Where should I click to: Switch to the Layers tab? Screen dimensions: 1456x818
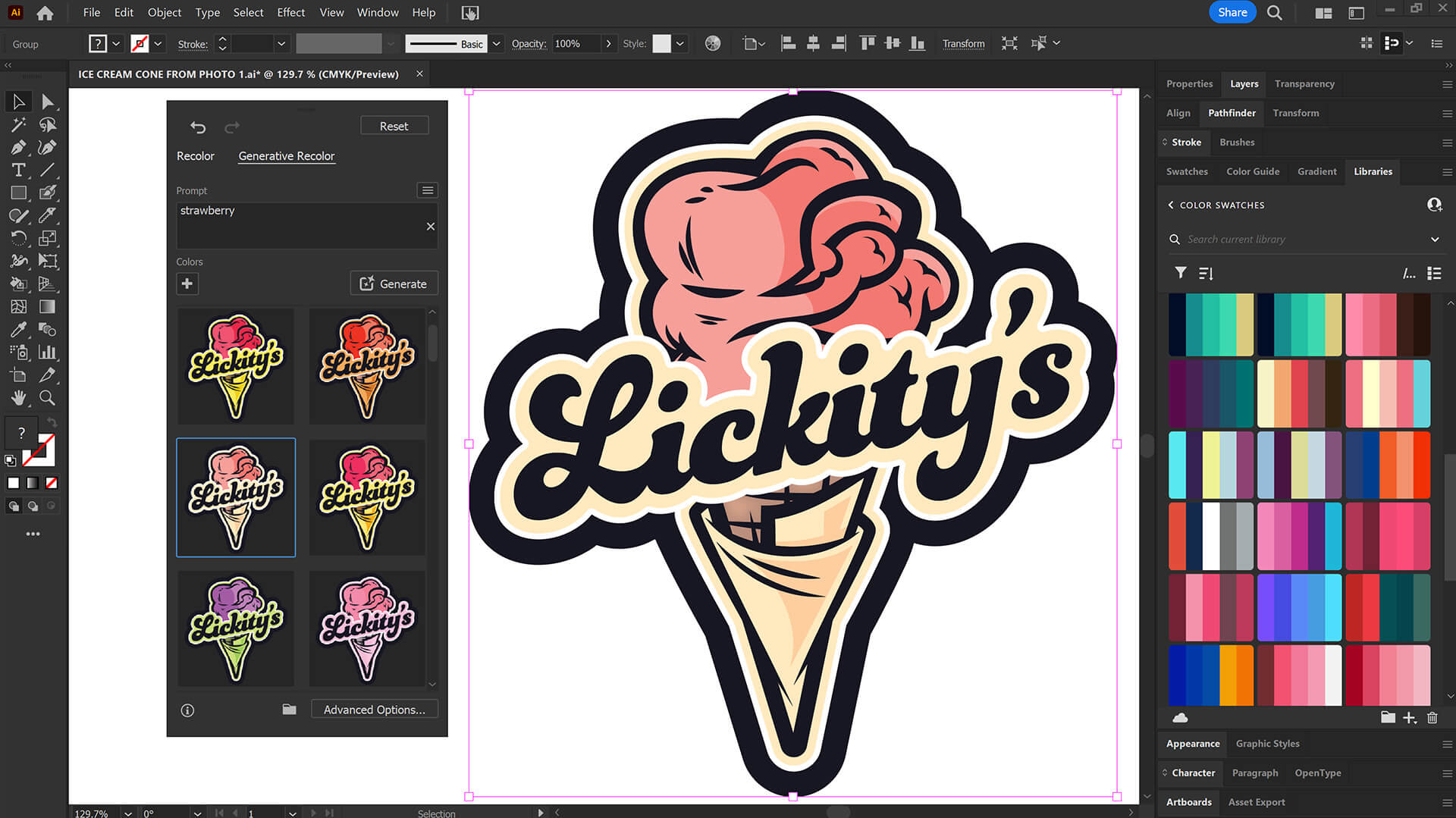click(x=1244, y=84)
